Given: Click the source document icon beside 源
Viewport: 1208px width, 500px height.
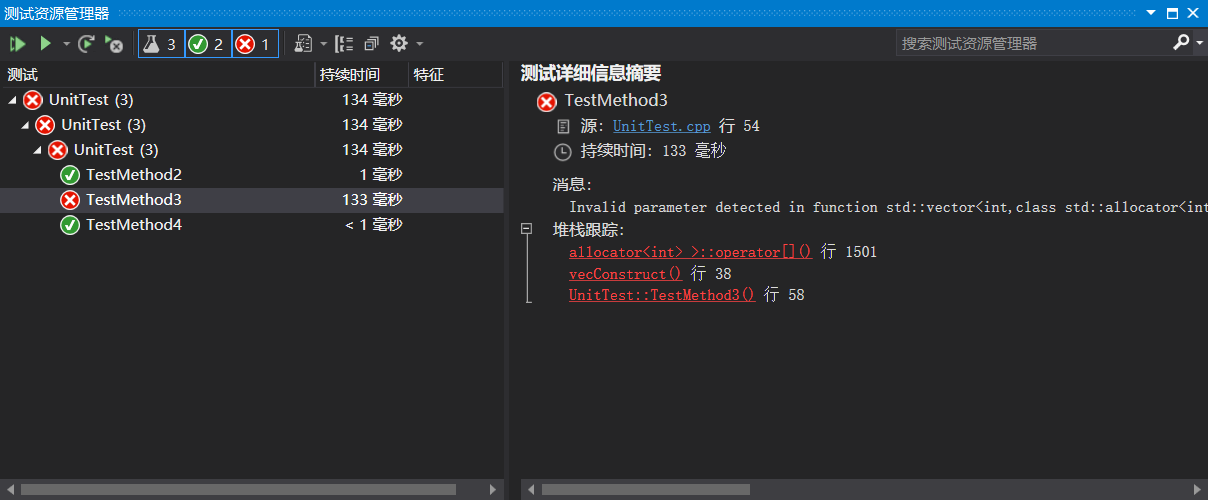Looking at the screenshot, I should pos(561,127).
